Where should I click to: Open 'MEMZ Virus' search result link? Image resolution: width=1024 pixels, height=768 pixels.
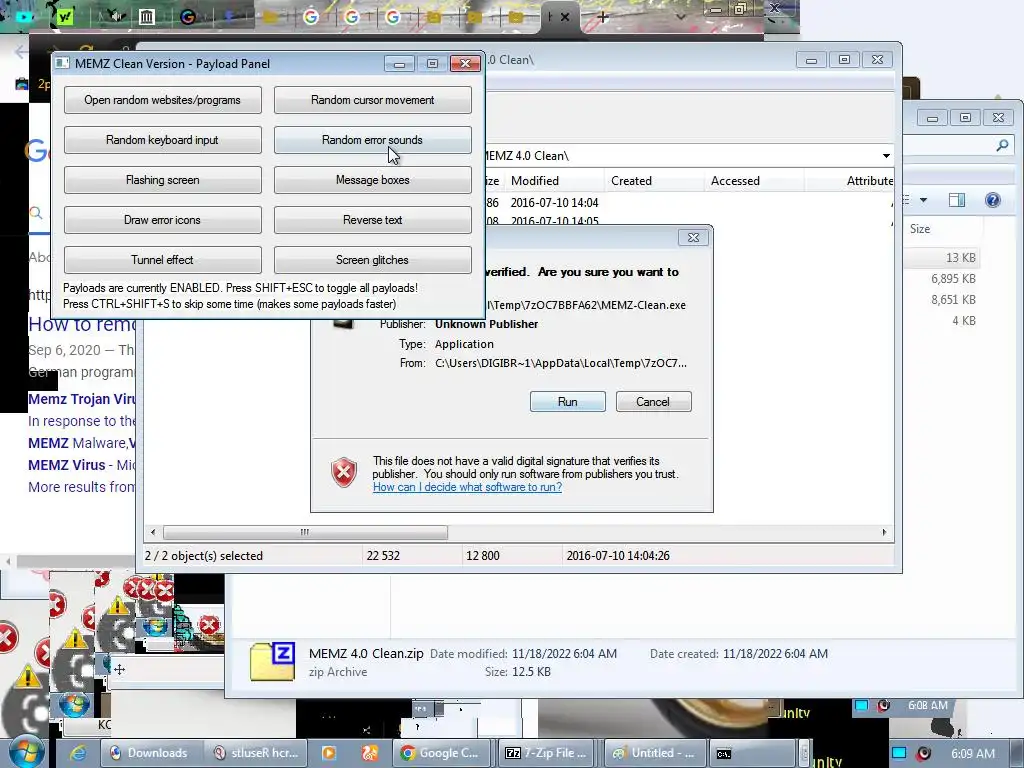(x=67, y=465)
